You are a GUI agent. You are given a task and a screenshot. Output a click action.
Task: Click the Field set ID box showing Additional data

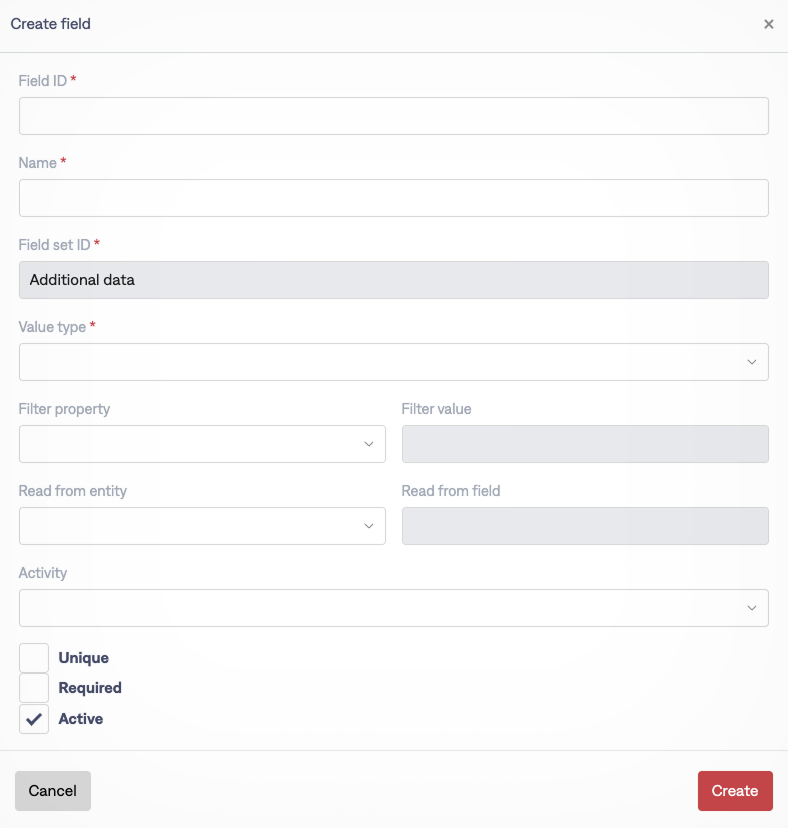pos(393,280)
